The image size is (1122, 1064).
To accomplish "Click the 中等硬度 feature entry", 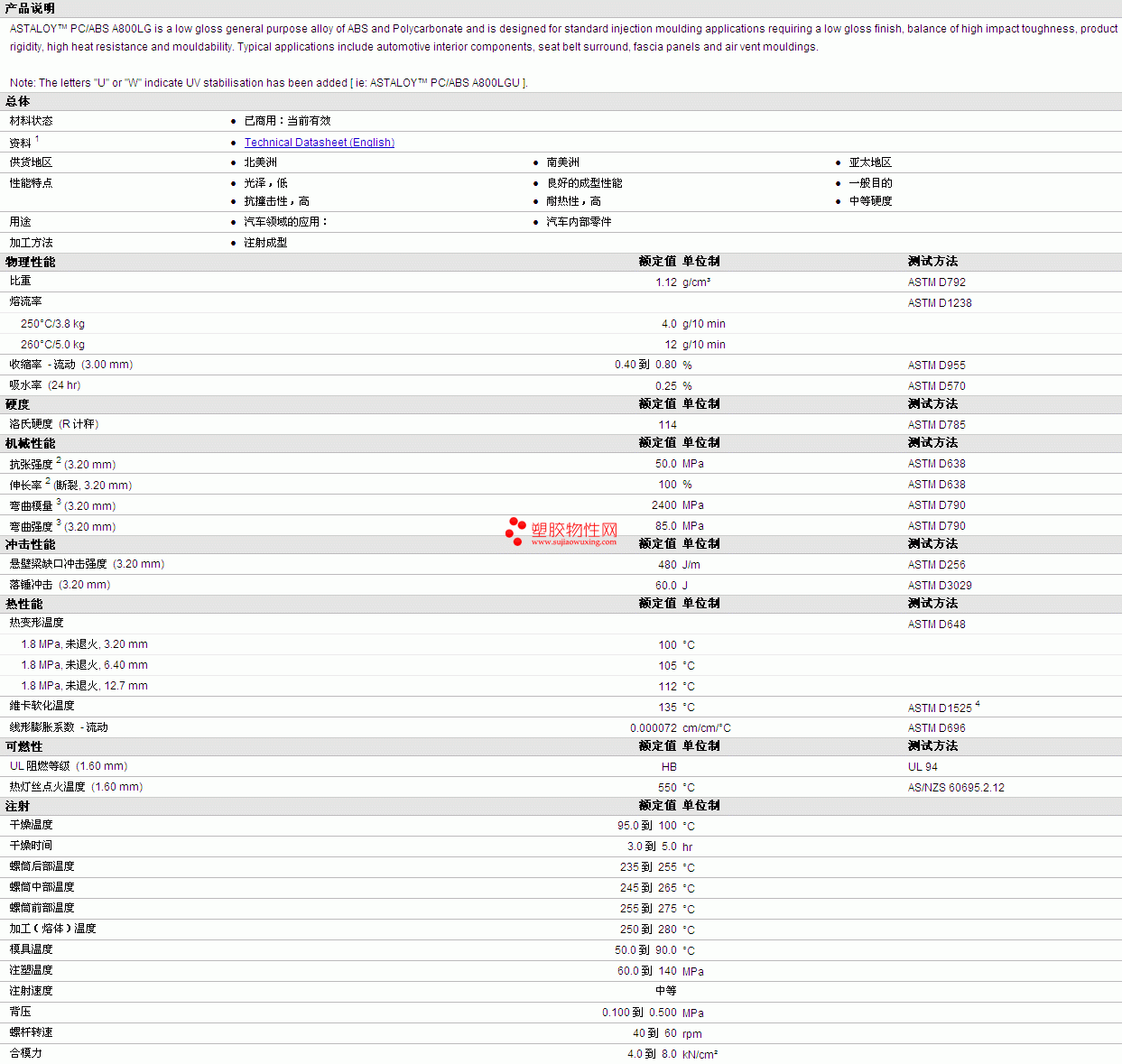I will [869, 201].
